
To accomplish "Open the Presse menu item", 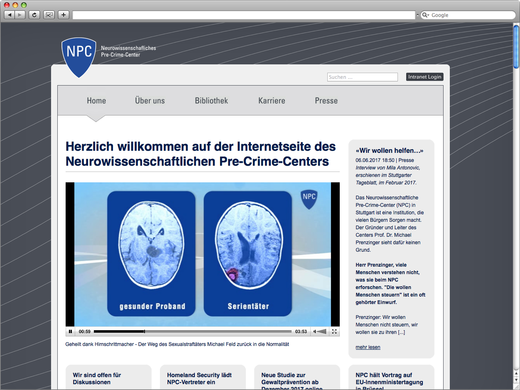I will tap(326, 101).
